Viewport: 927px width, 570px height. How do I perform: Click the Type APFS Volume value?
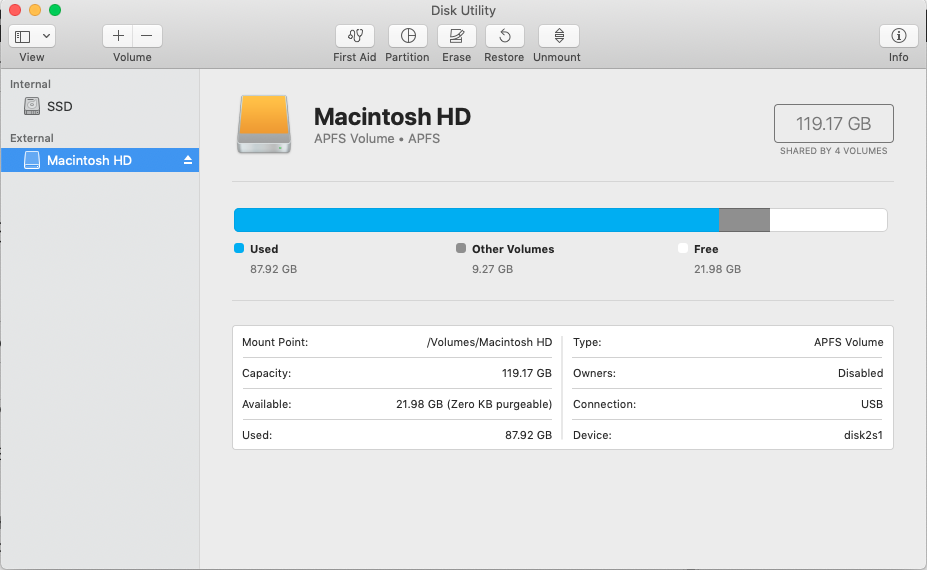848,342
